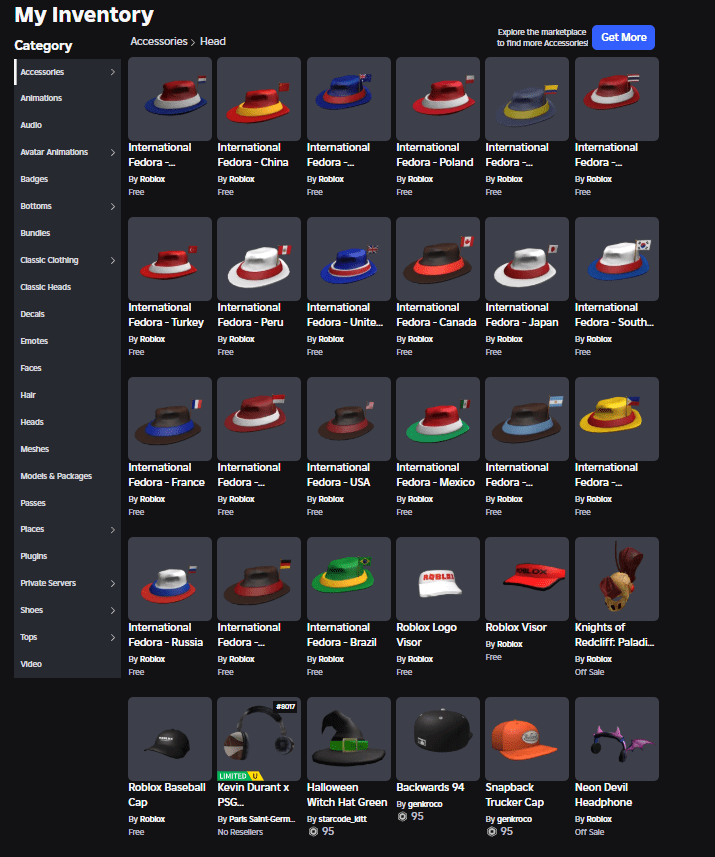Open the International Fedora - Brazil title link
Screen dimensions: 715x857
click(345, 635)
